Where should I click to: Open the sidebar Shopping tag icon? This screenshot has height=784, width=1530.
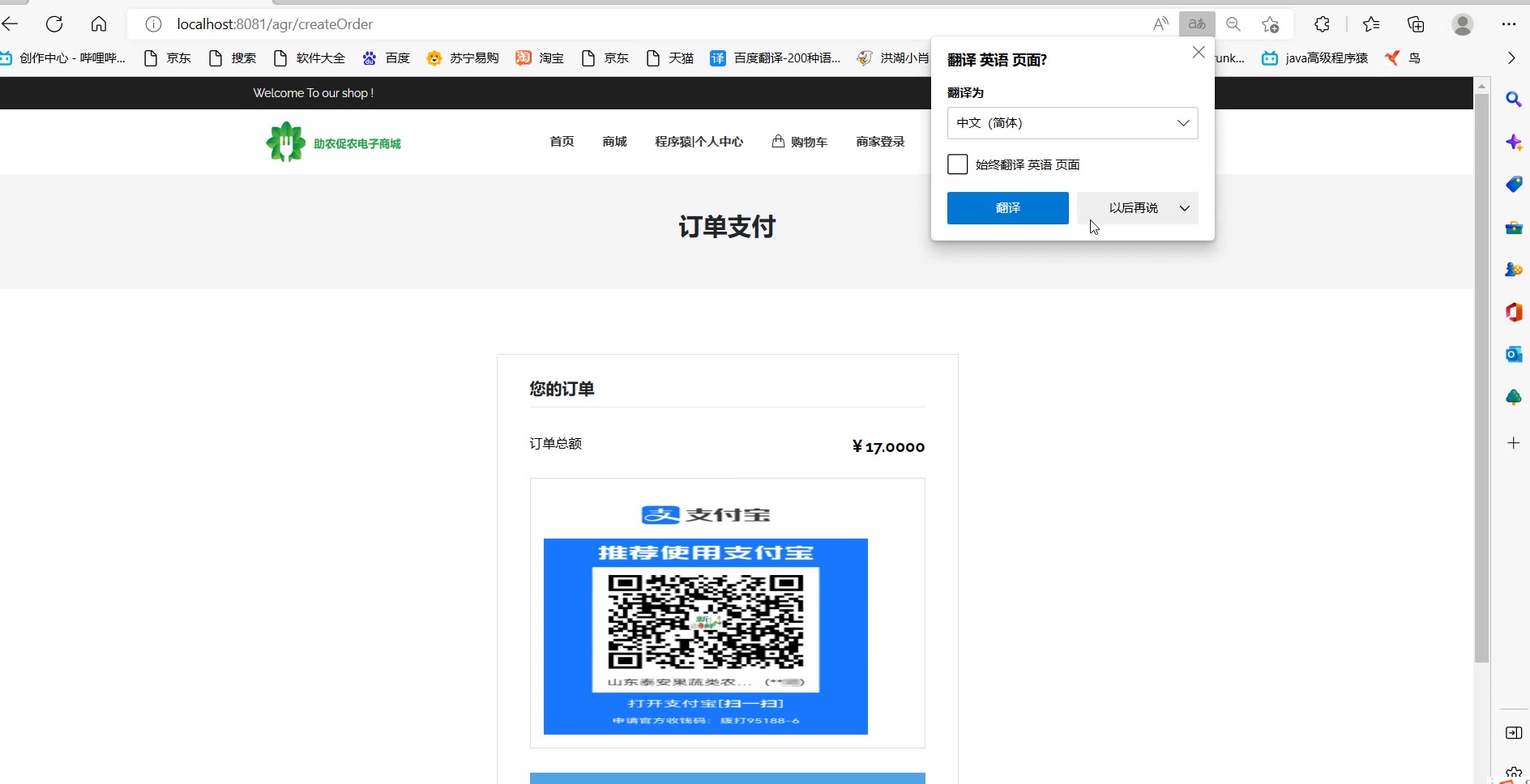[x=1513, y=185]
